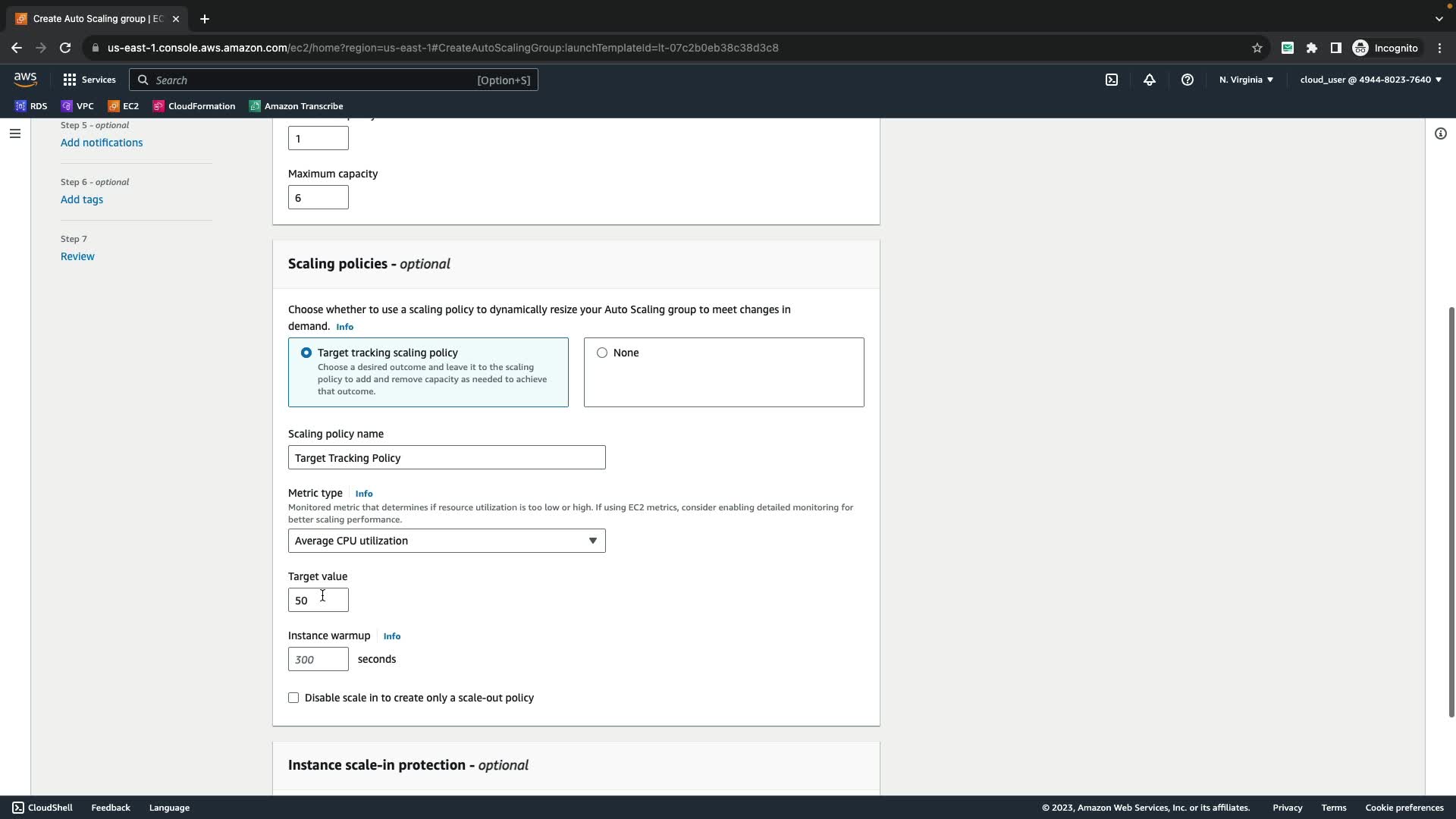This screenshot has width=1456, height=819.
Task: Bookmark this page with the star icon
Action: pyautogui.click(x=1257, y=48)
